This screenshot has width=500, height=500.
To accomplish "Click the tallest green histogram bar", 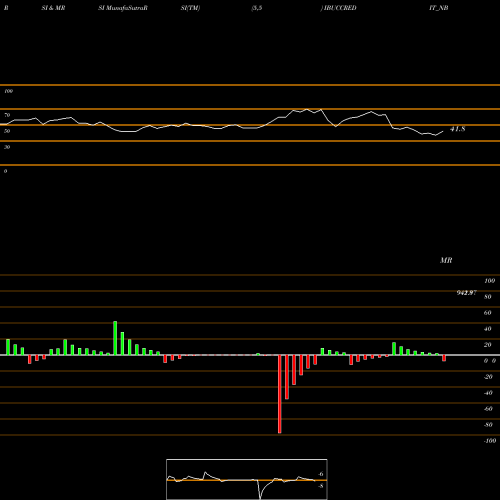I will coord(115,338).
